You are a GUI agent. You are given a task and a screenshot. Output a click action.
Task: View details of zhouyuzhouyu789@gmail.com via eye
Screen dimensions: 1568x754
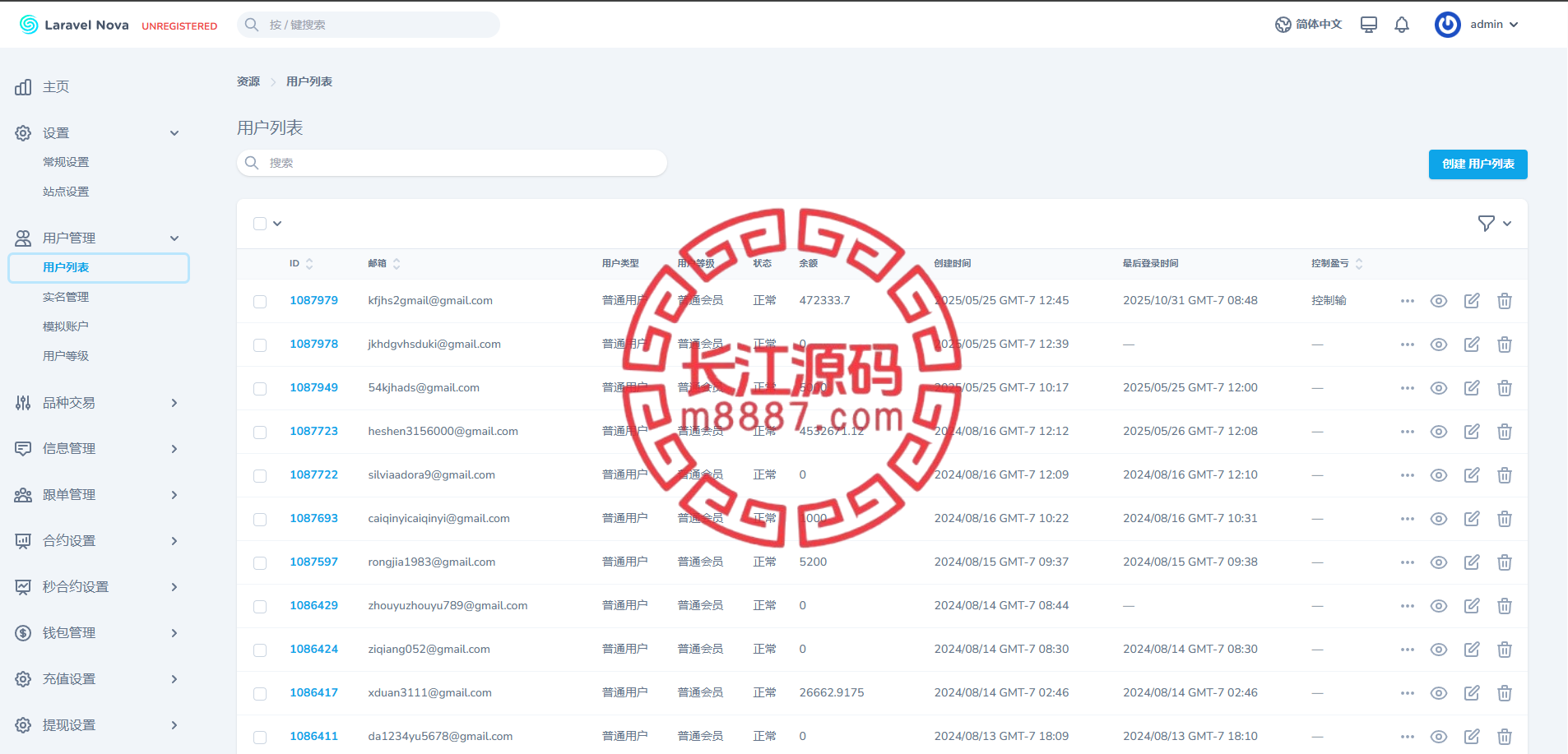pos(1439,606)
